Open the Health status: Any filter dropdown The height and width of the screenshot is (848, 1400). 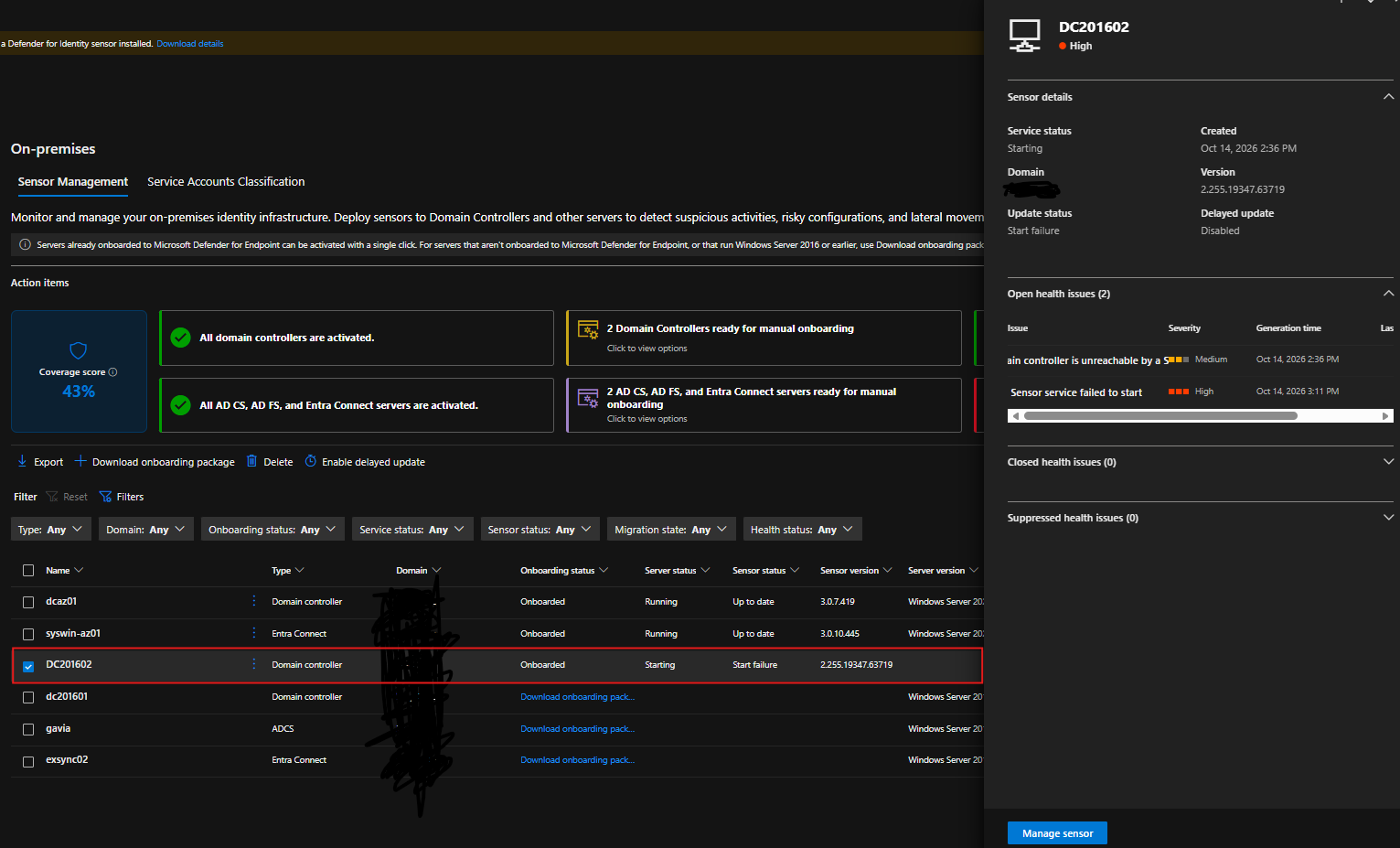[802, 530]
